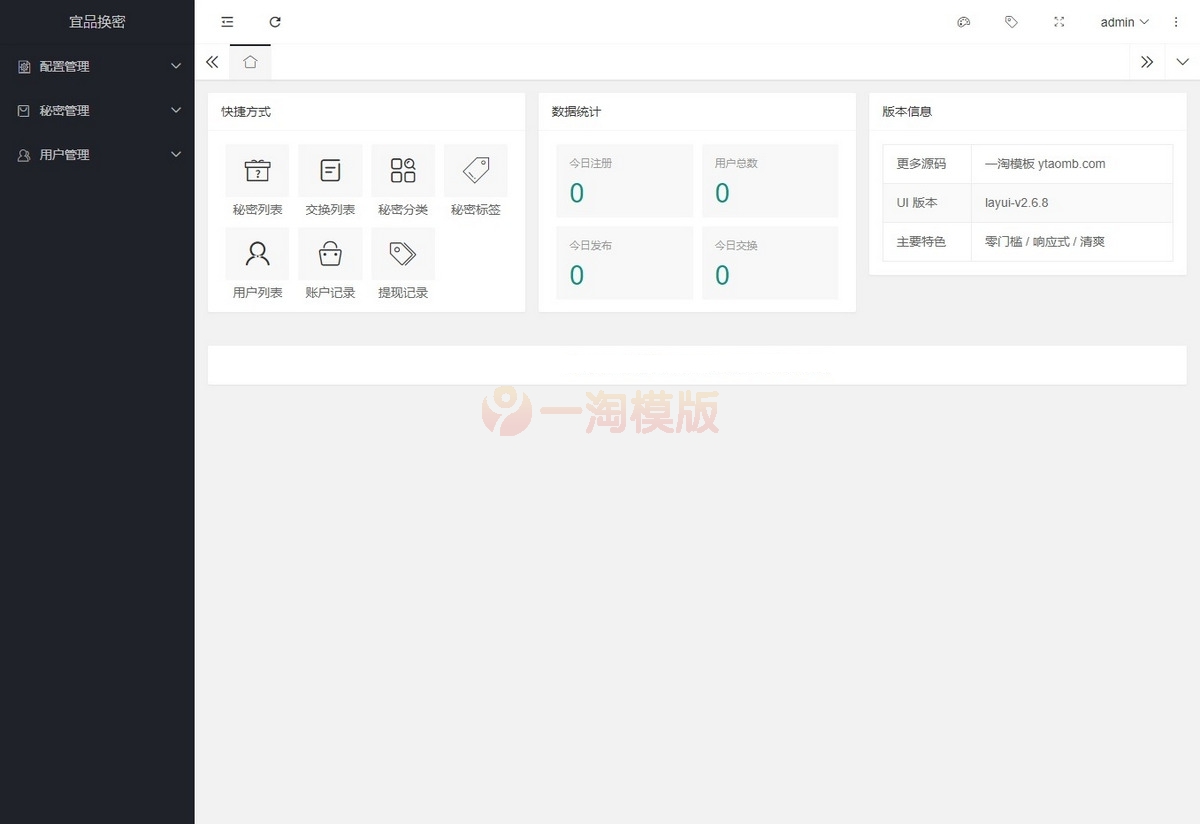Collapse the sidebar with the menu-fold icon
This screenshot has height=824, width=1200.
click(x=227, y=22)
